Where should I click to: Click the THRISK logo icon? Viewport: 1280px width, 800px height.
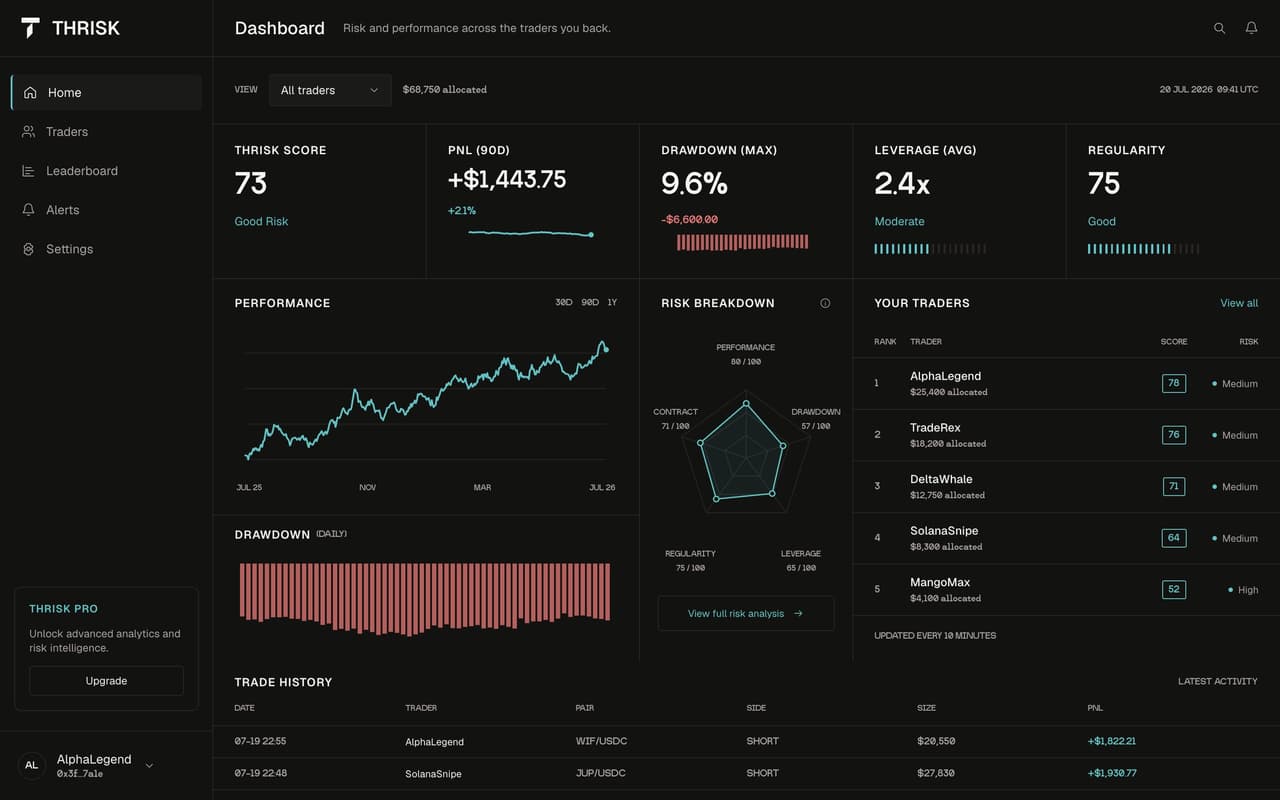pyautogui.click(x=31, y=28)
